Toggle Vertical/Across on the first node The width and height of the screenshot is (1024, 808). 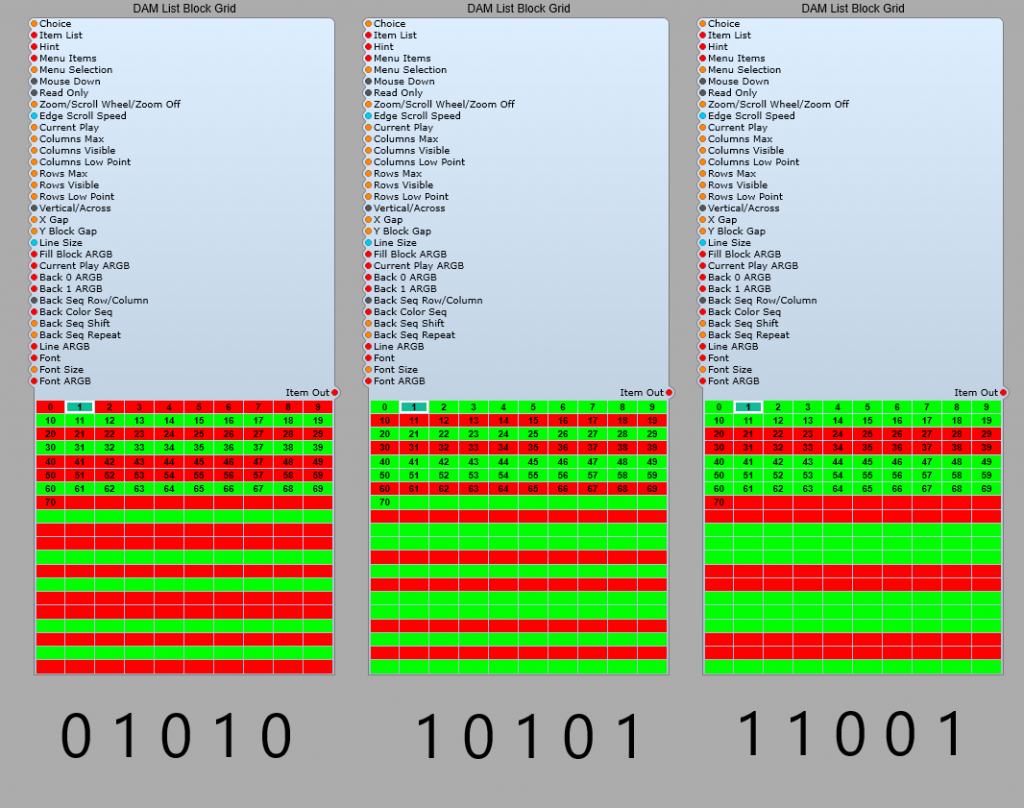pos(36,208)
